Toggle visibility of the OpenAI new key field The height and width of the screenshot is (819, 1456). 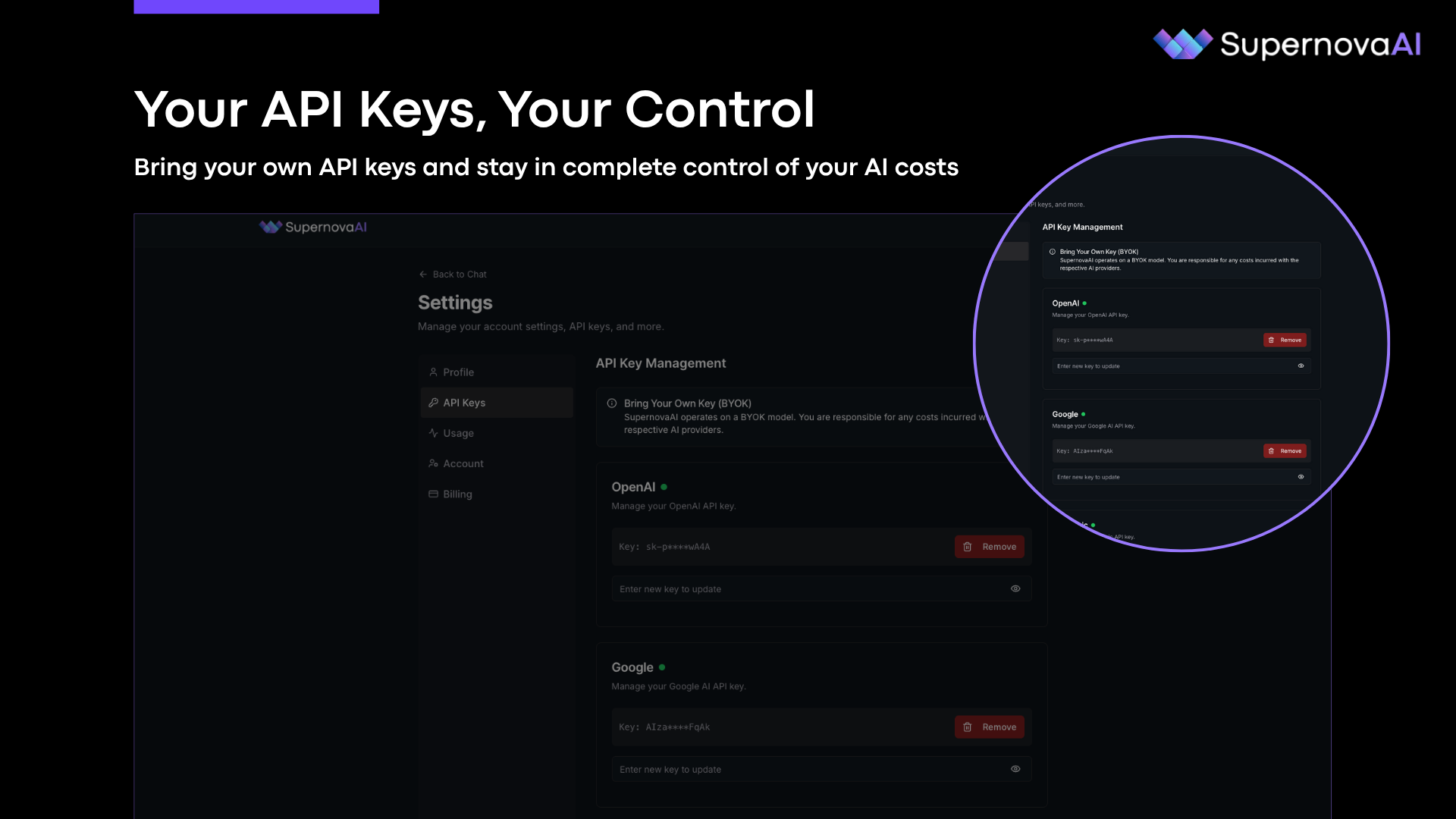point(1015,588)
